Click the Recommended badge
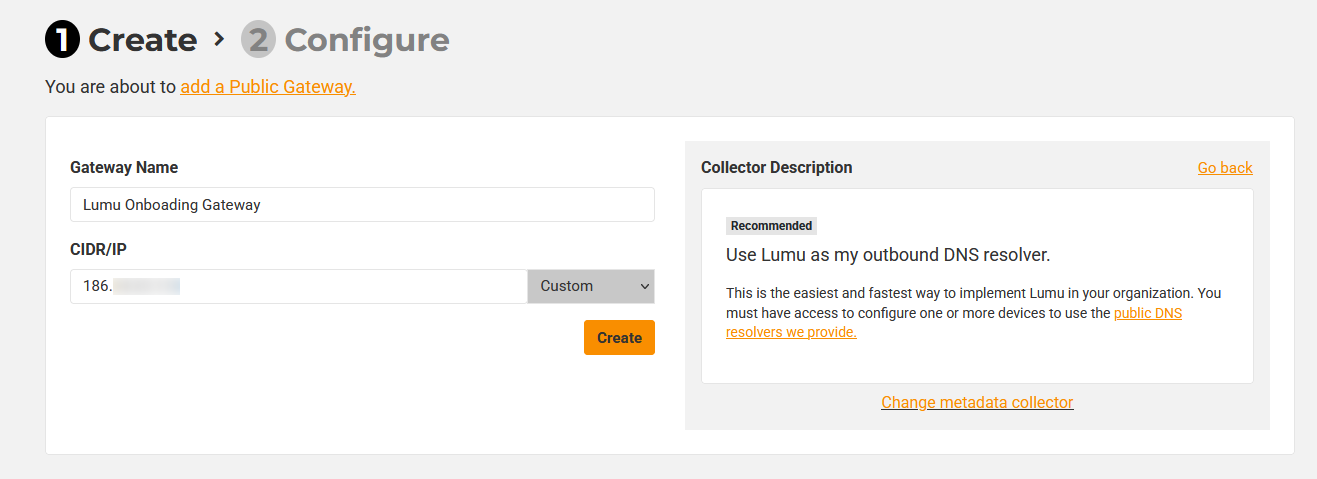Image resolution: width=1317 pixels, height=479 pixels. pos(771,226)
